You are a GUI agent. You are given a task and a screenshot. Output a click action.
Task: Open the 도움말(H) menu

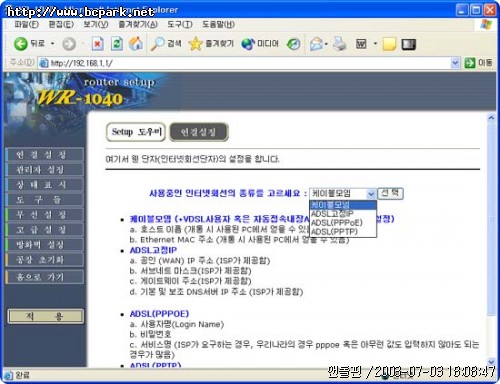click(x=219, y=24)
